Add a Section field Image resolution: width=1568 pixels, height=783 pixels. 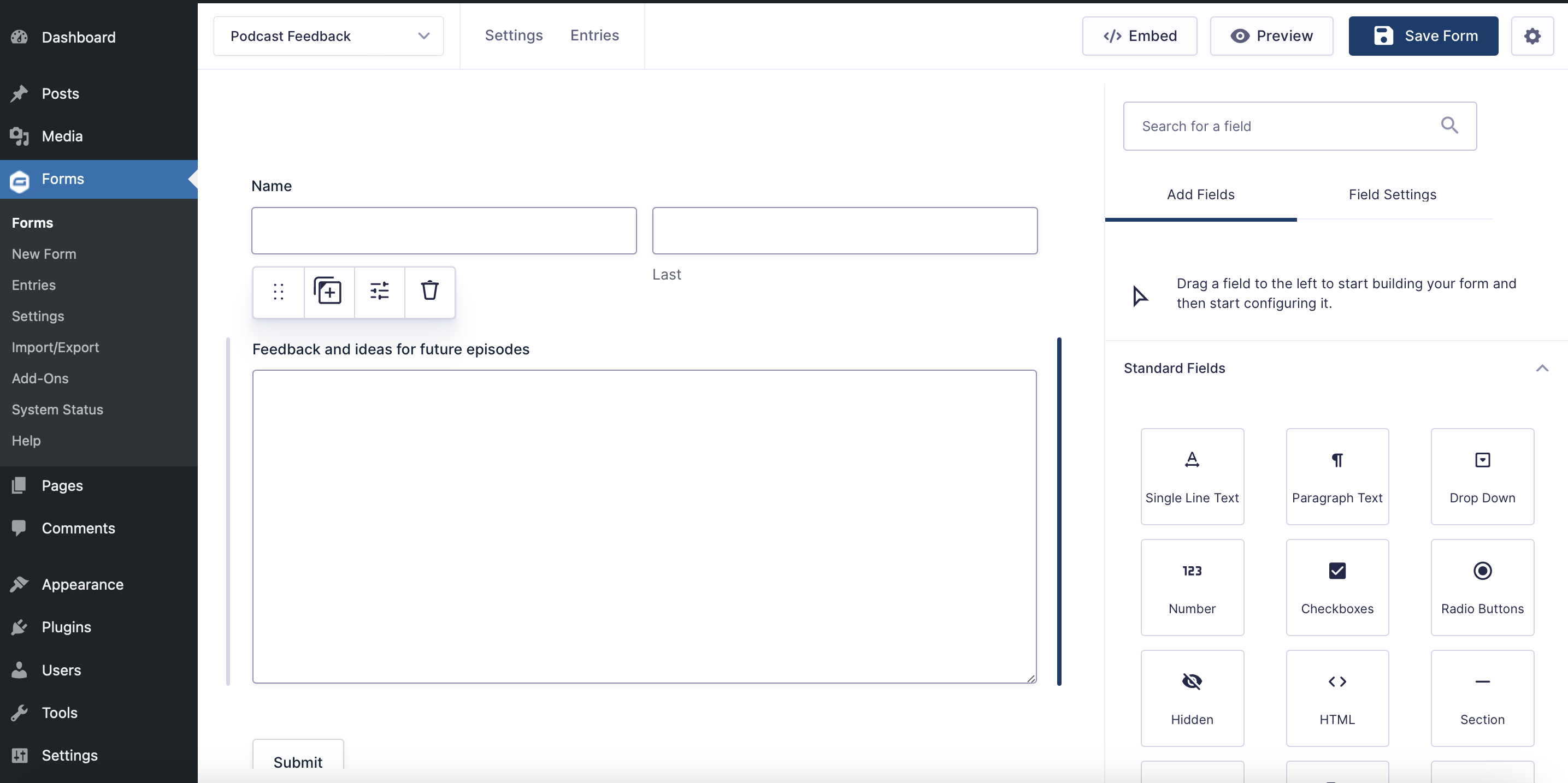coord(1482,698)
